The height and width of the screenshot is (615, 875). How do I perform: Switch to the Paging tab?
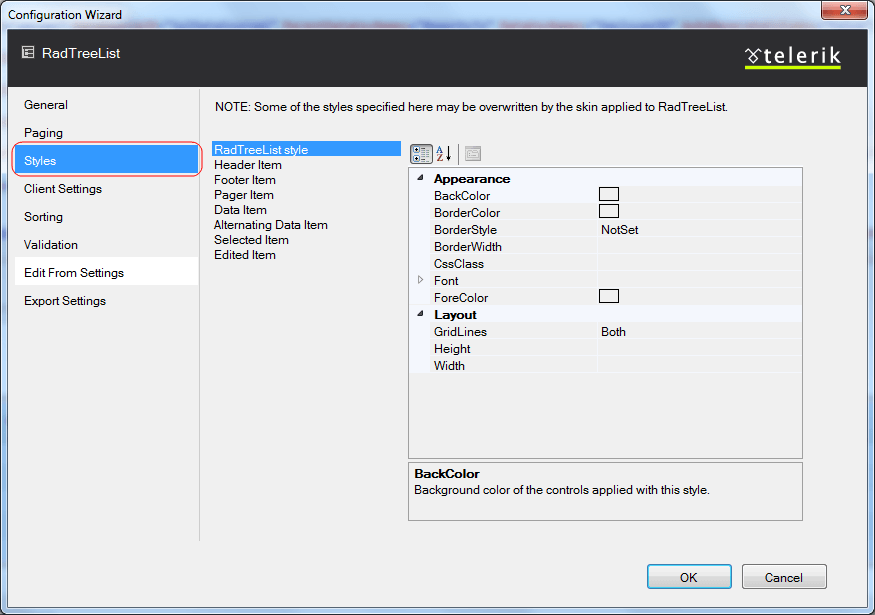pos(106,133)
